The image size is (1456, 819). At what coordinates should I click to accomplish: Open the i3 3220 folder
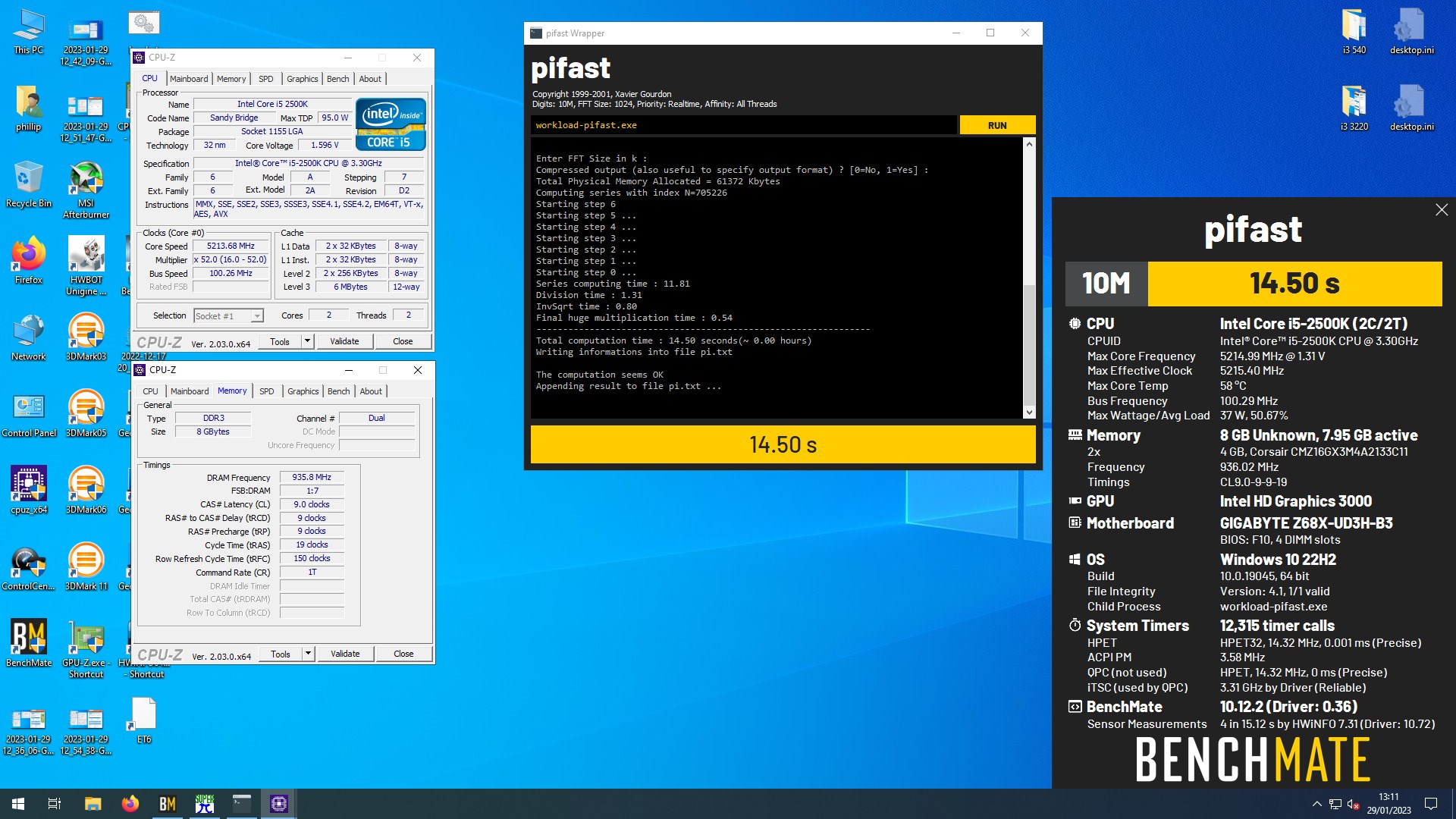pyautogui.click(x=1354, y=108)
